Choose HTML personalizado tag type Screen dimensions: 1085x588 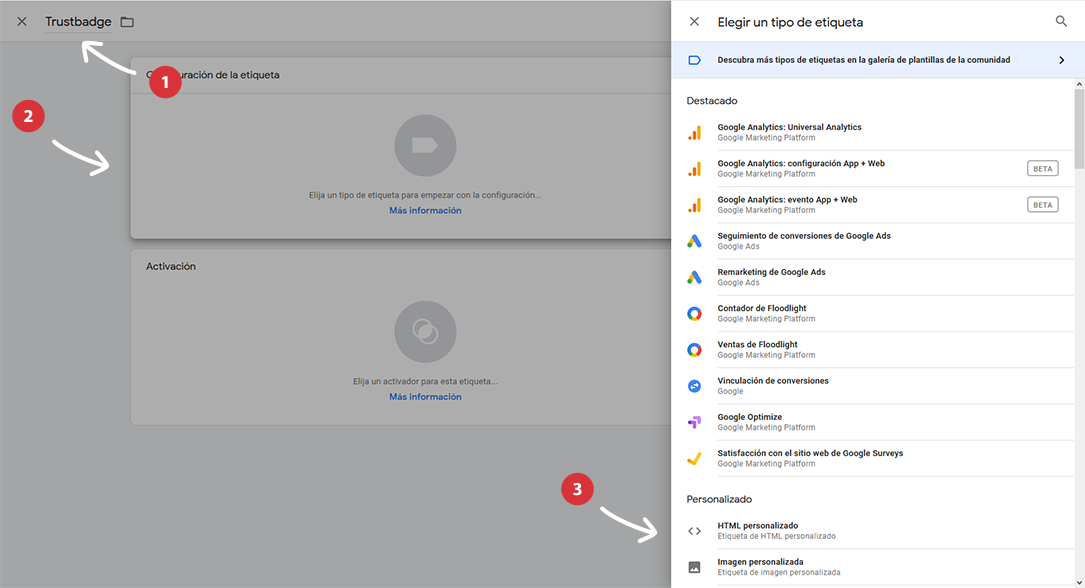pyautogui.click(x=879, y=531)
